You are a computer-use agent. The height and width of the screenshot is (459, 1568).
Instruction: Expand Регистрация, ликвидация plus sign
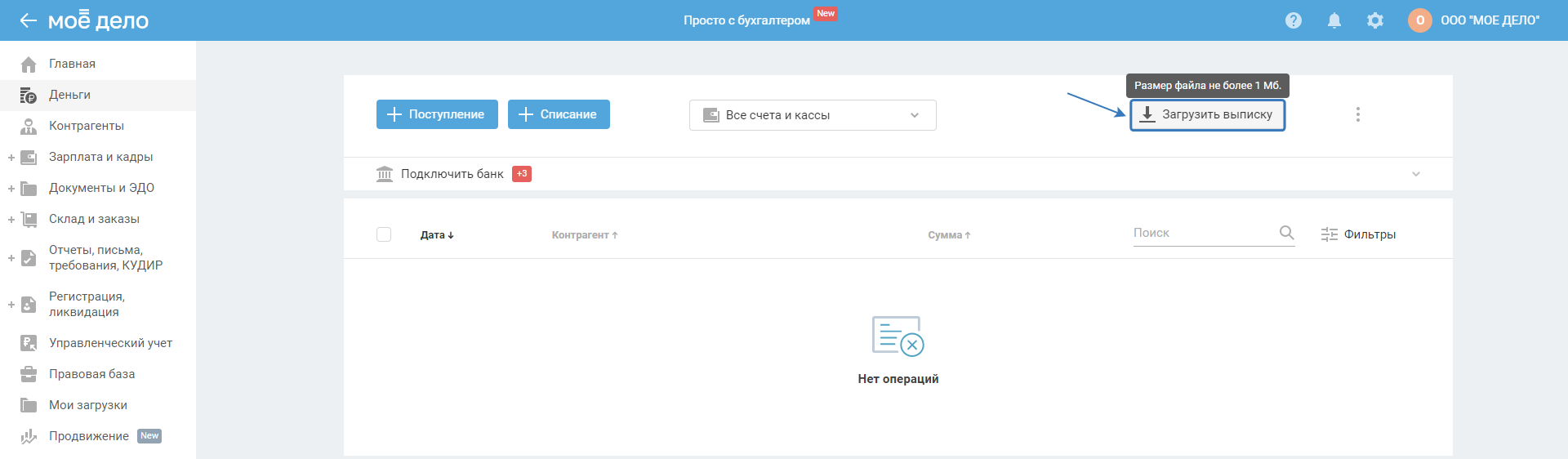click(11, 305)
